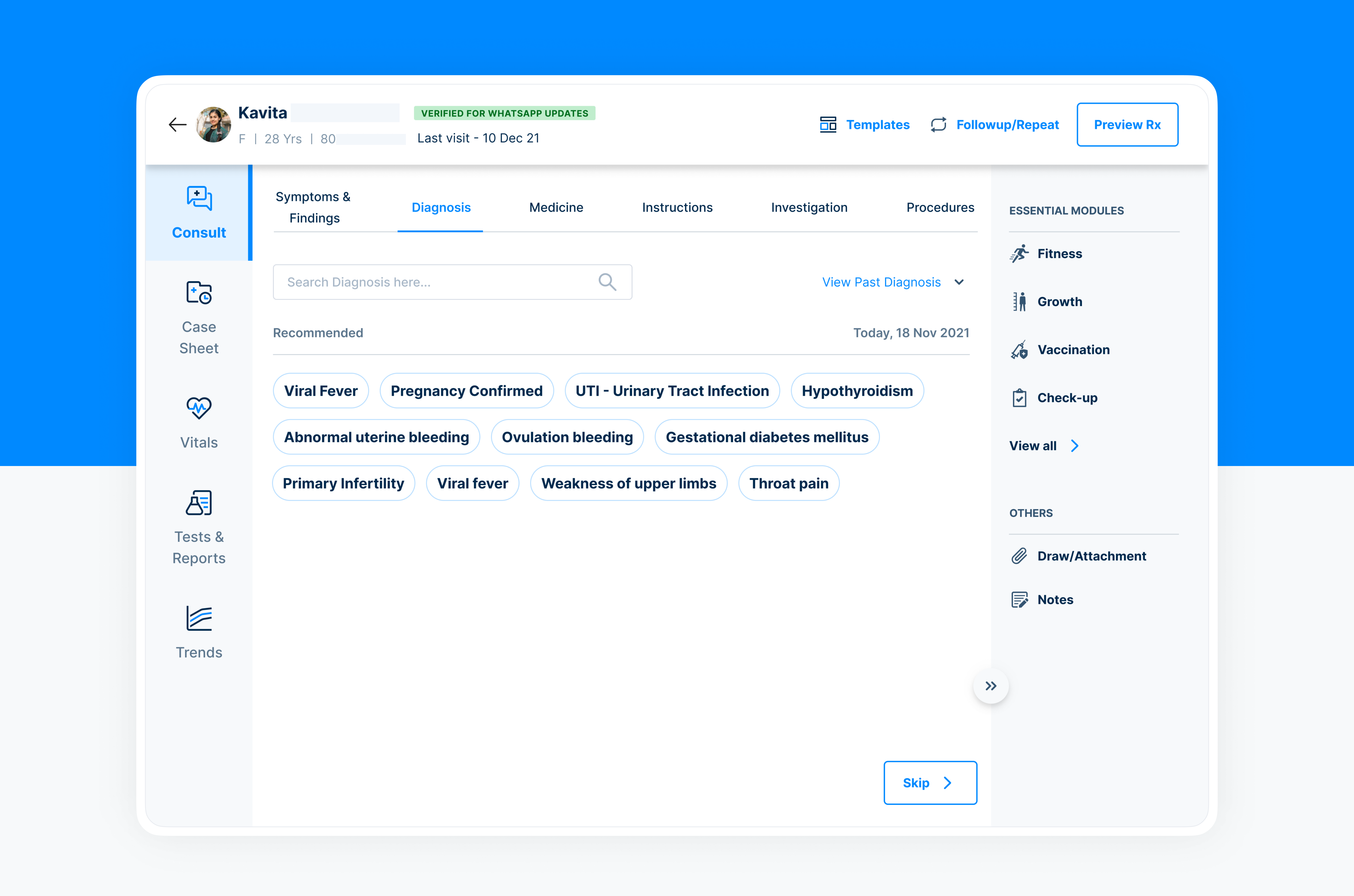The height and width of the screenshot is (896, 1354).
Task: Select the Diagnosis tab
Action: (441, 207)
